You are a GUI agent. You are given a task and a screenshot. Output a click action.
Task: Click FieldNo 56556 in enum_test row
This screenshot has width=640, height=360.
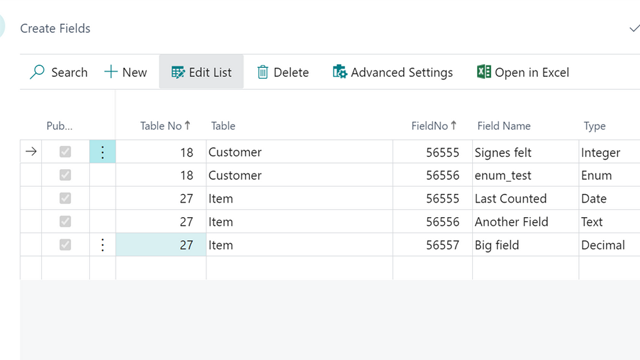click(433, 175)
